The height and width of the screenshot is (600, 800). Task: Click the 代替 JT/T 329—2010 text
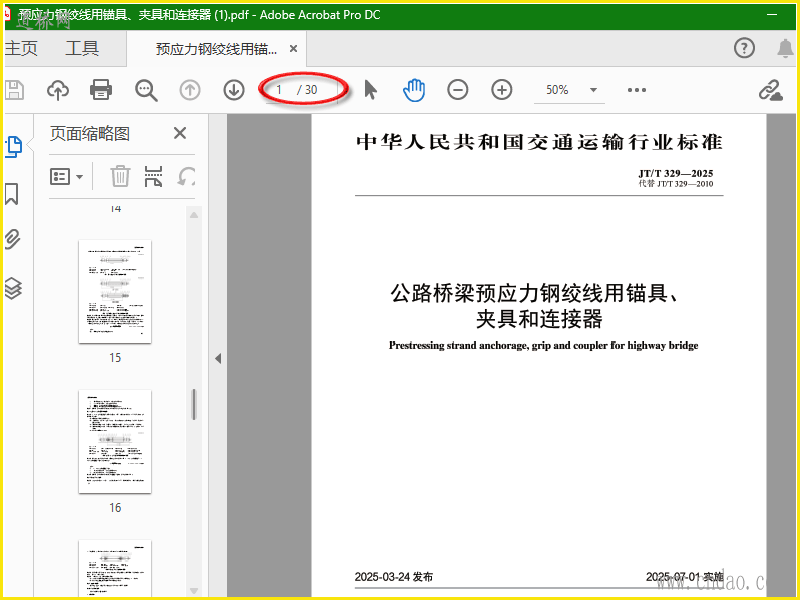pyautogui.click(x=676, y=184)
